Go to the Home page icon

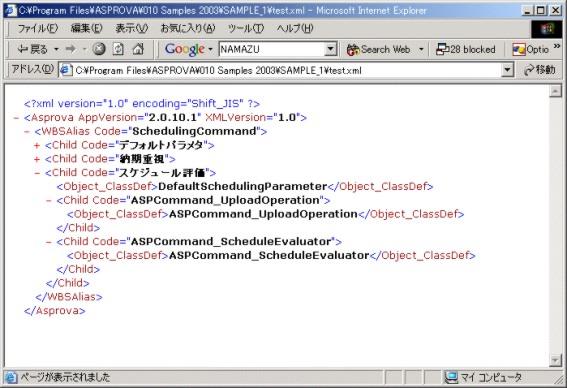(138, 49)
